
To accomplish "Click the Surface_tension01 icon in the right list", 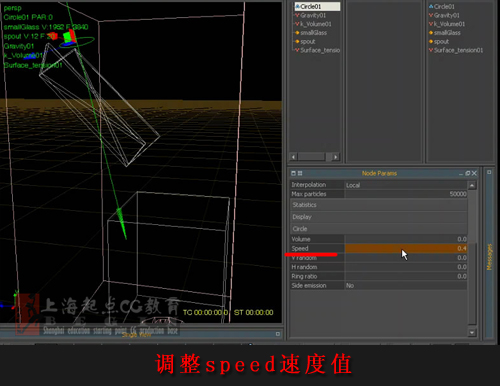I will [x=431, y=50].
